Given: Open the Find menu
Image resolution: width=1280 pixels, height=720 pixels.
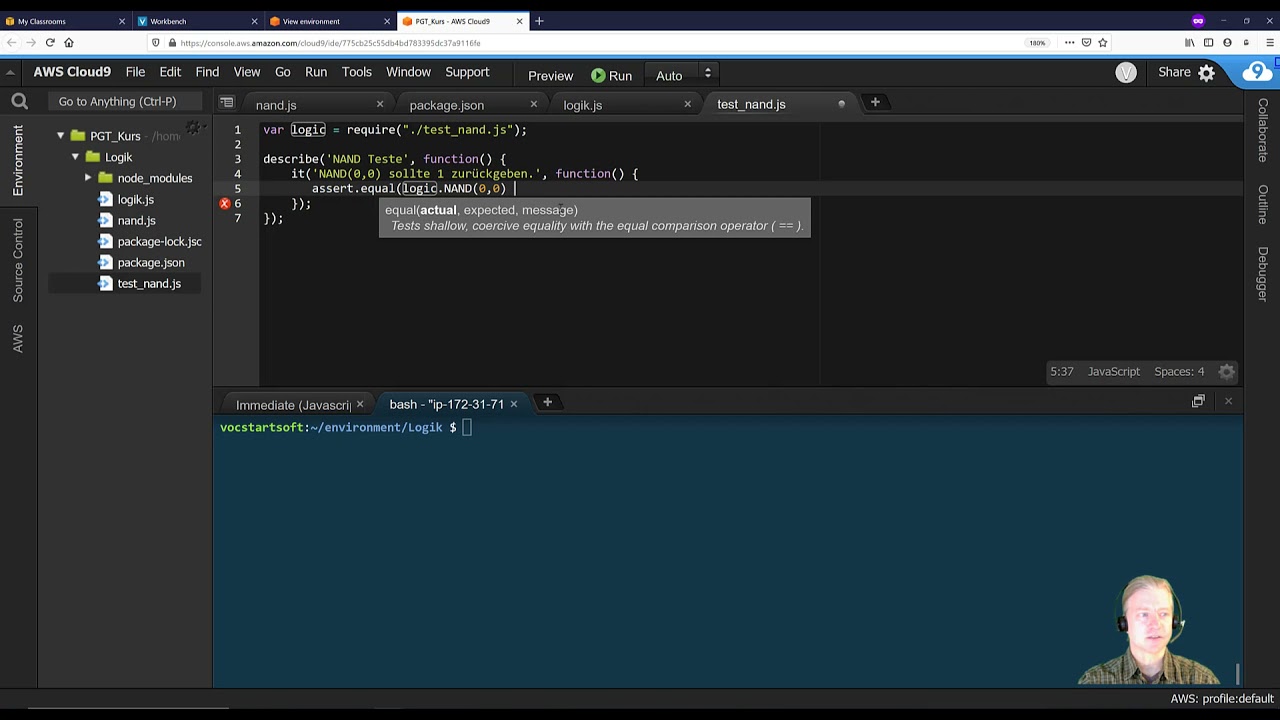Looking at the screenshot, I should tap(207, 72).
